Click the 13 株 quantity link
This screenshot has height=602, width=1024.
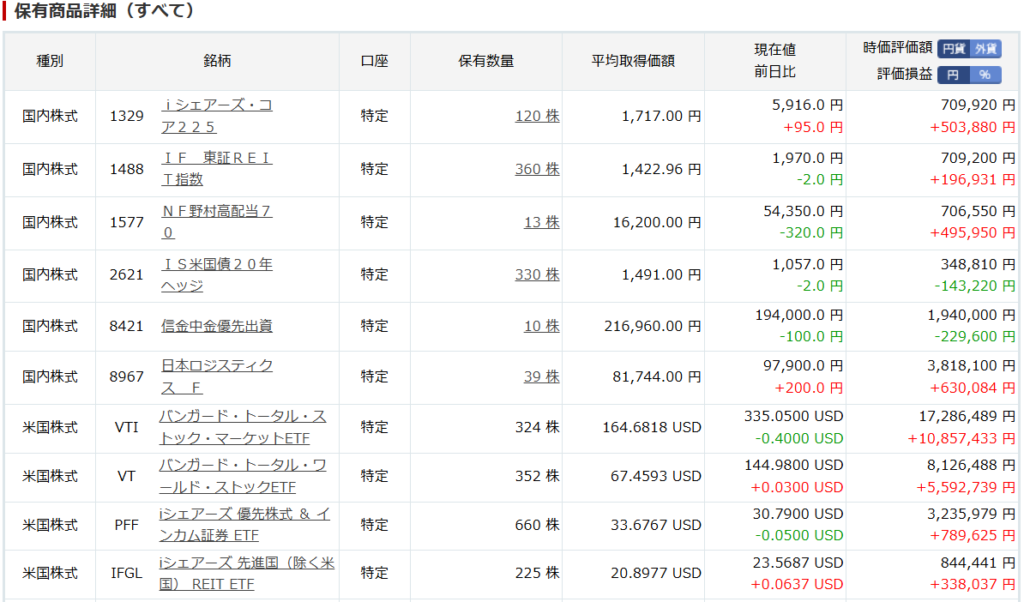point(541,222)
